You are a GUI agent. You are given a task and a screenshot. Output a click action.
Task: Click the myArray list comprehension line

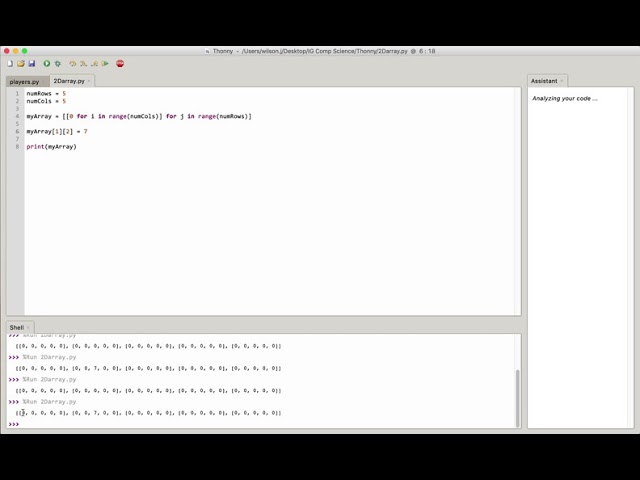click(139, 116)
